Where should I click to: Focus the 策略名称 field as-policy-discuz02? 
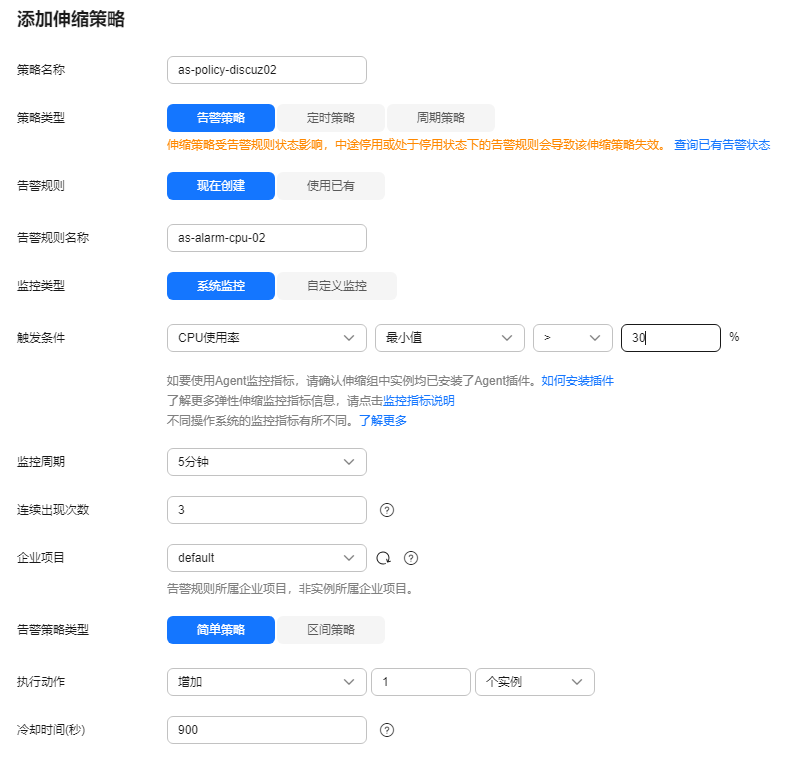(267, 70)
